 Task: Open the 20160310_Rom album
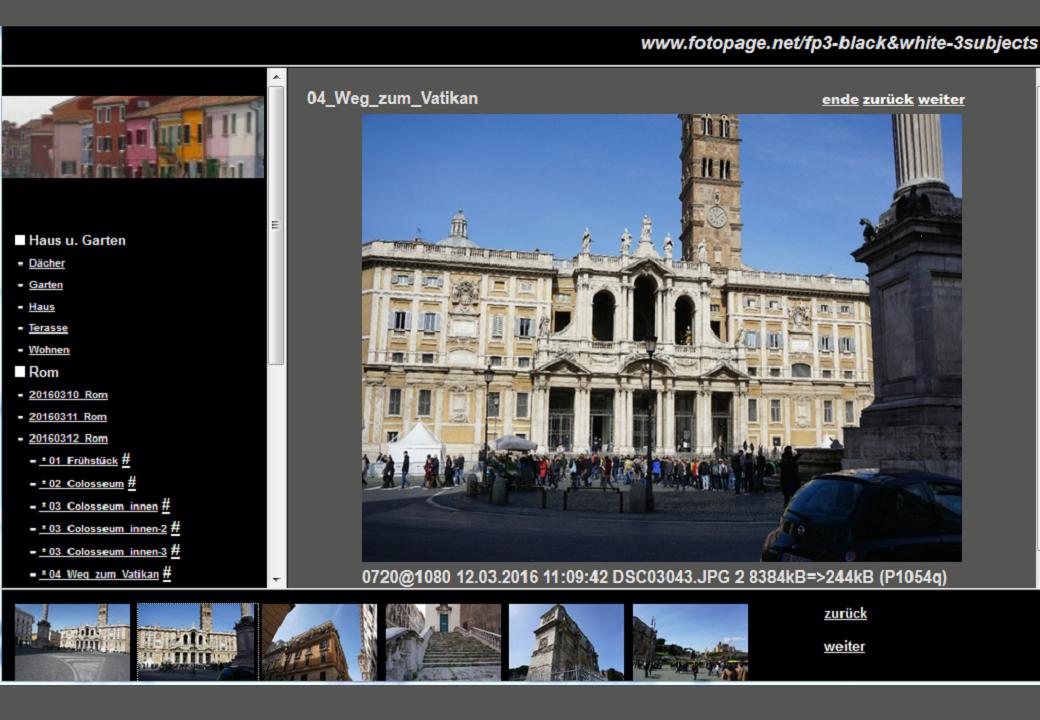pyautogui.click(x=68, y=394)
